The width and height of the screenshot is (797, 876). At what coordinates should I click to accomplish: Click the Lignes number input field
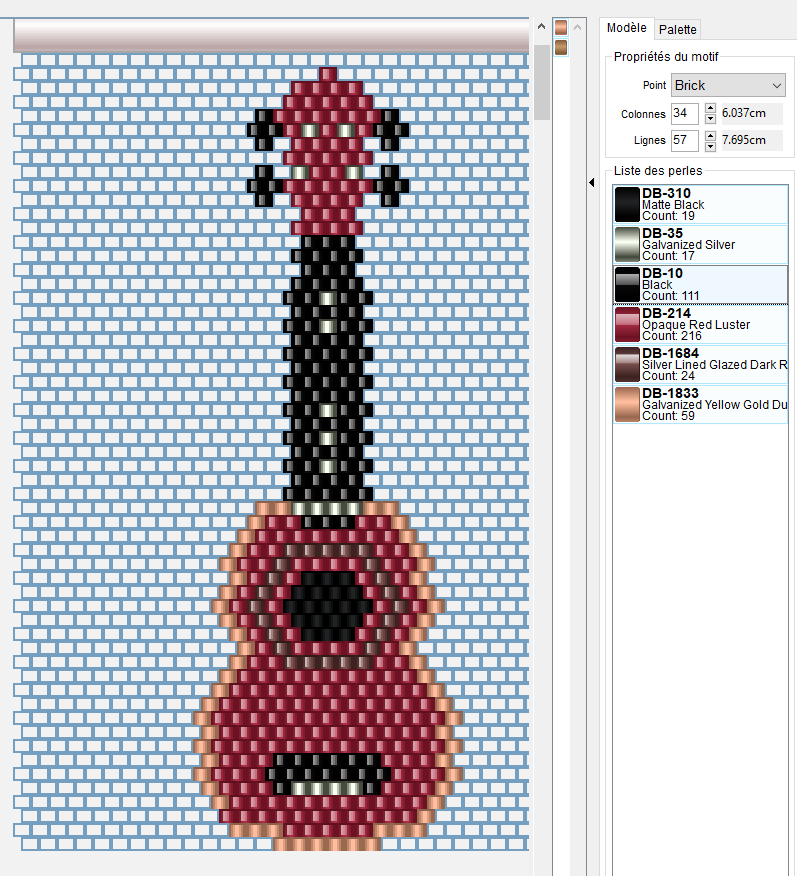(x=685, y=140)
